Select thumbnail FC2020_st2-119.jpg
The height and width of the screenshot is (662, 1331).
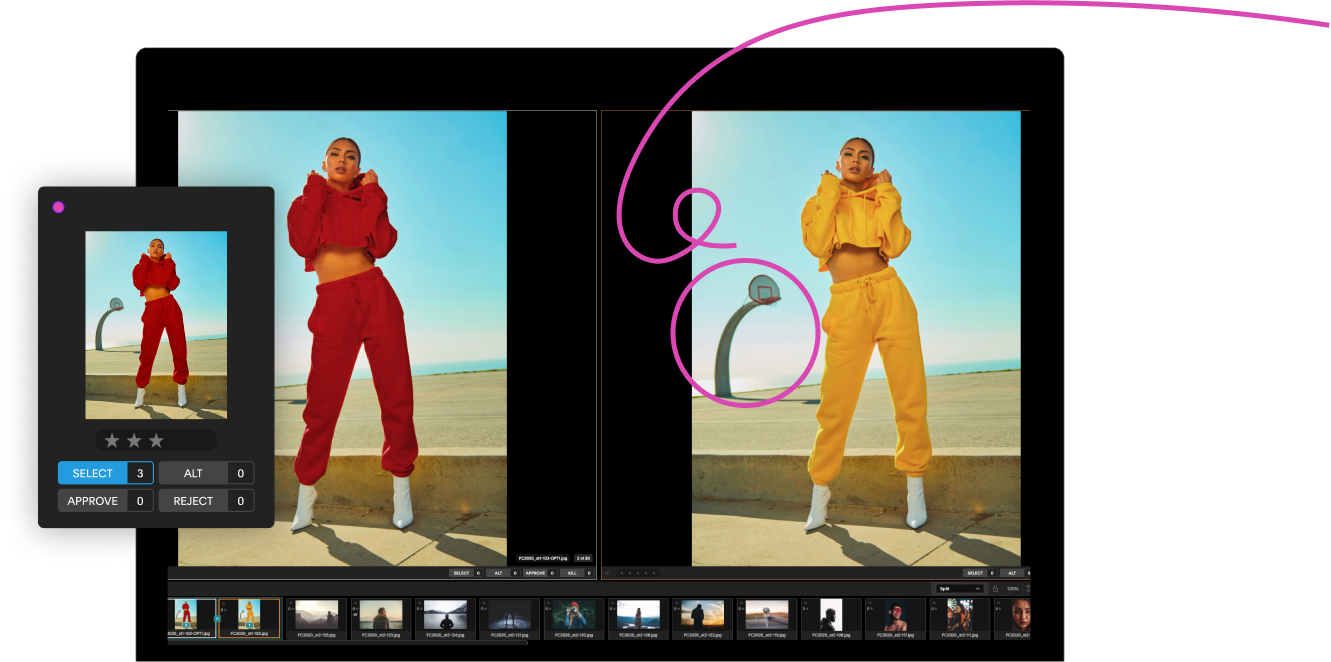point(767,619)
